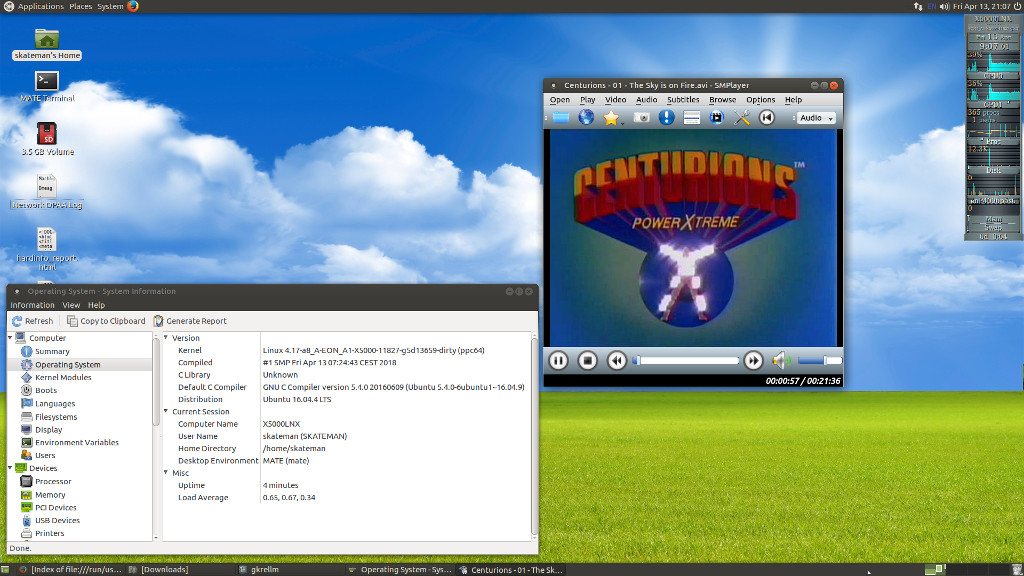1024x576 pixels.
Task: Open SMPlayer's Play menu
Action: pyautogui.click(x=588, y=100)
